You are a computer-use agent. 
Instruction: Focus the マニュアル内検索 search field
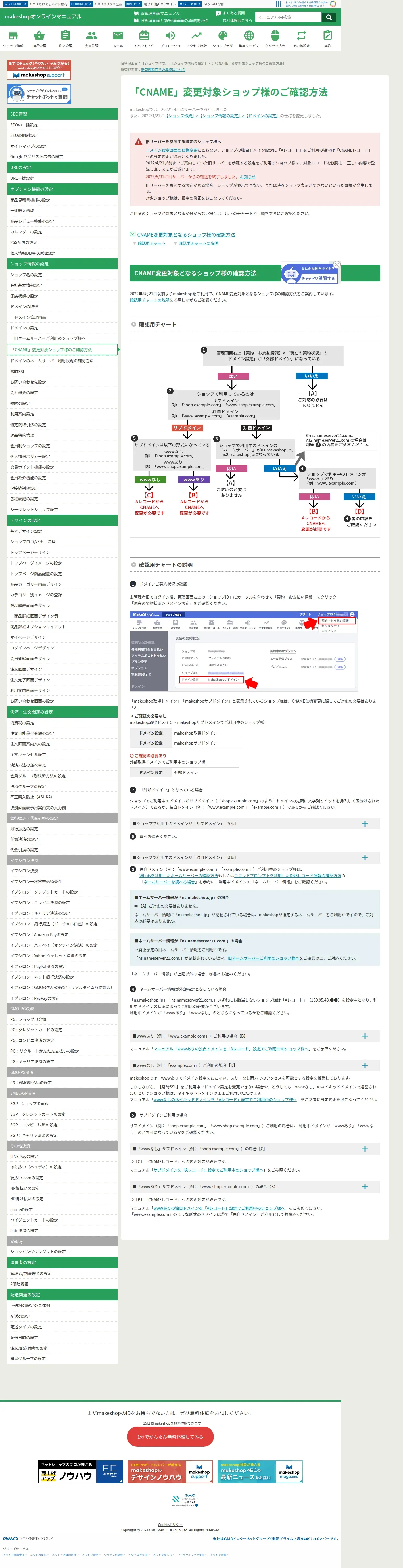289,17
